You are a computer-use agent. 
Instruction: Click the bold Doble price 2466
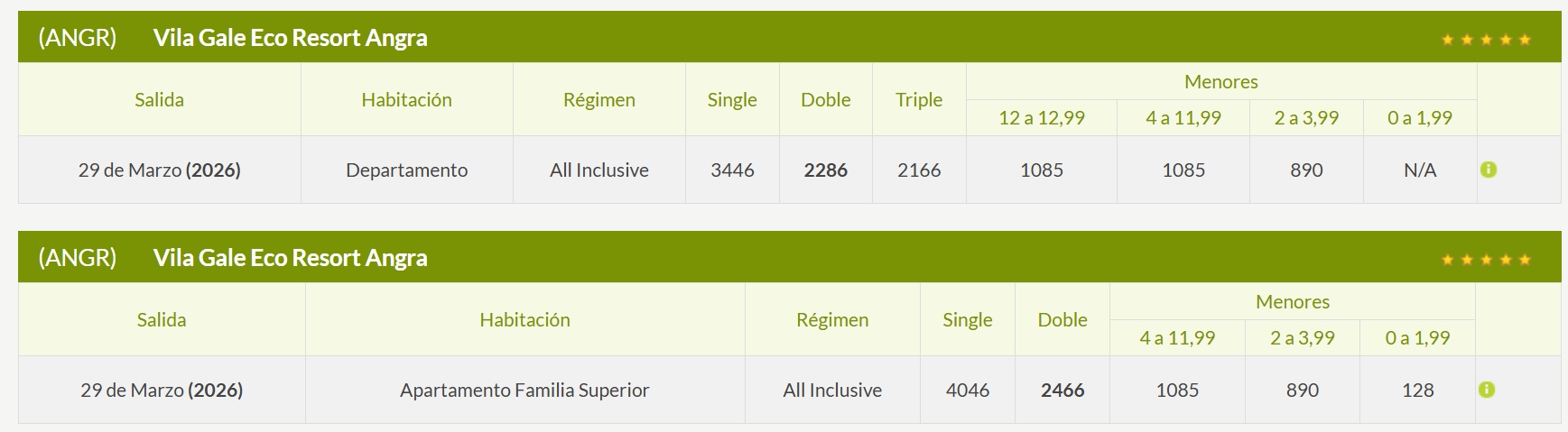point(1062,390)
